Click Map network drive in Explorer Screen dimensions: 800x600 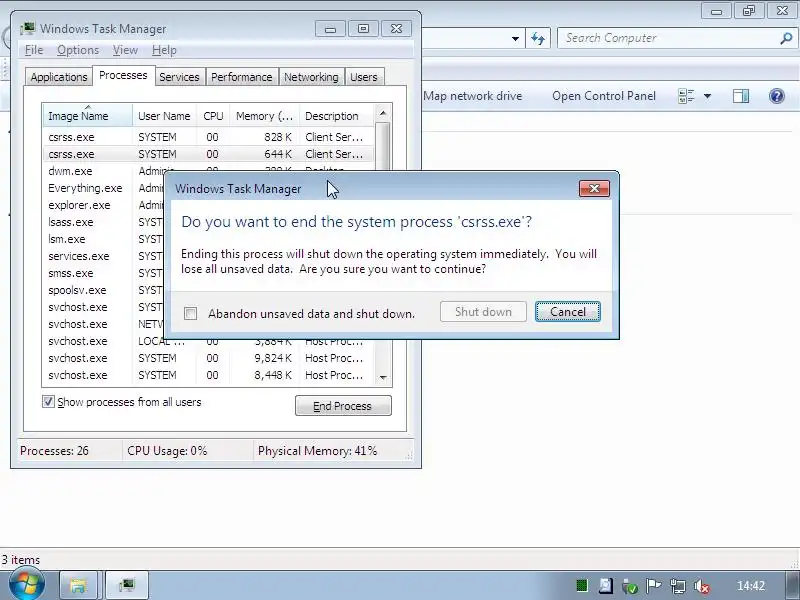(x=472, y=96)
